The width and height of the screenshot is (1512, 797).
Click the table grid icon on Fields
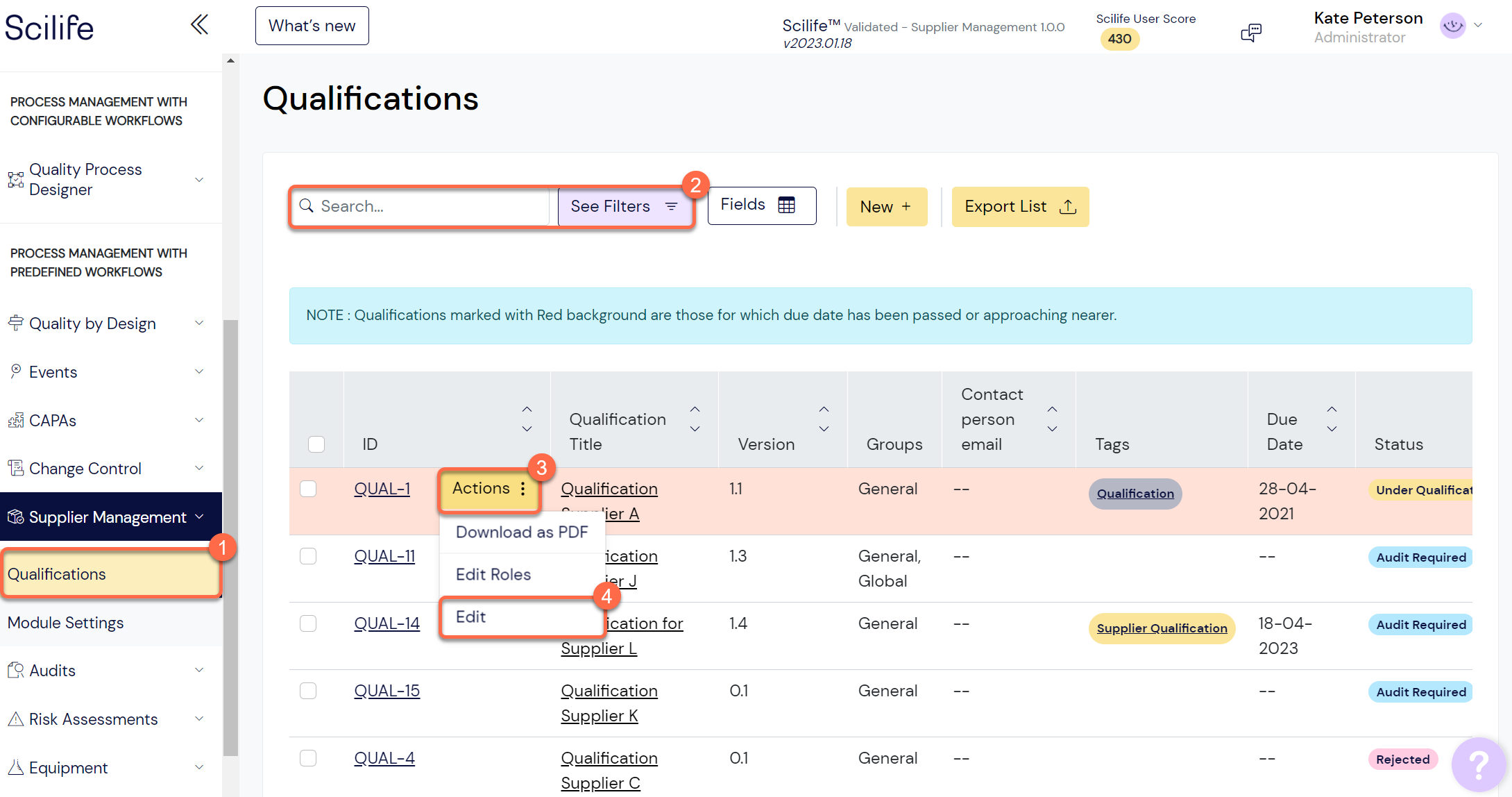click(786, 205)
